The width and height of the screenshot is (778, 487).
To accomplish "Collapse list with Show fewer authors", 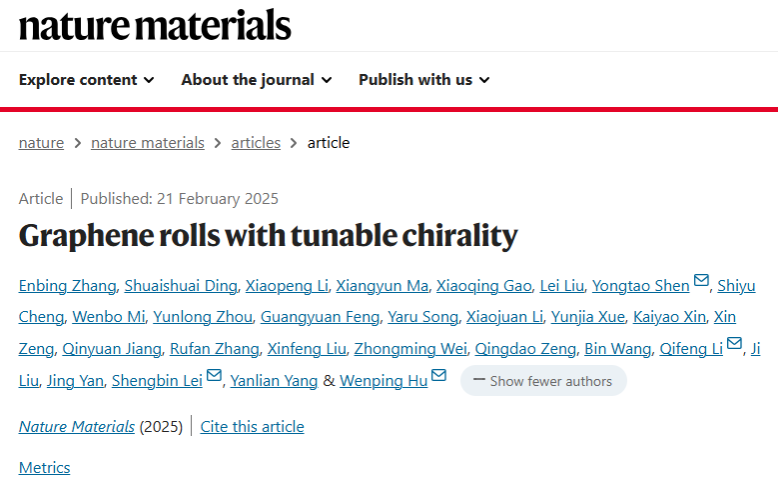I will 543,381.
